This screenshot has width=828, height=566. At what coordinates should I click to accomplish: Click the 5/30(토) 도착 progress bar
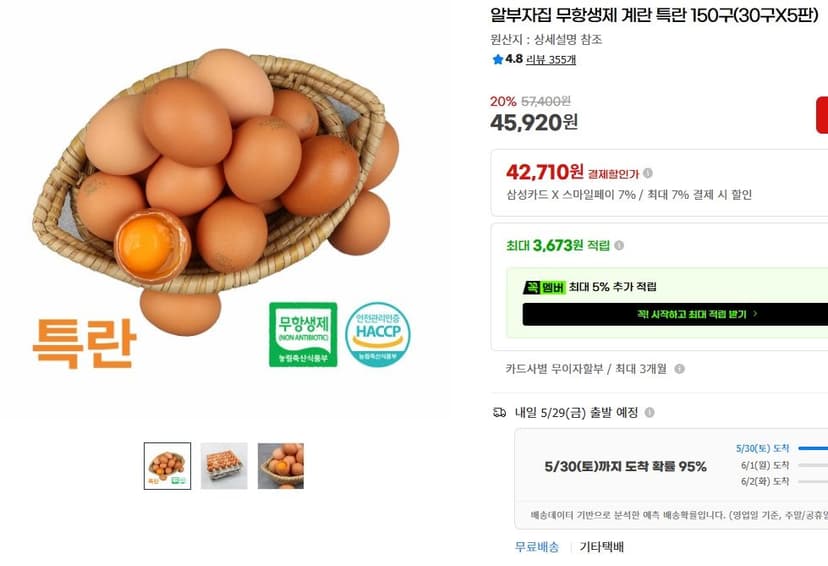pos(813,448)
